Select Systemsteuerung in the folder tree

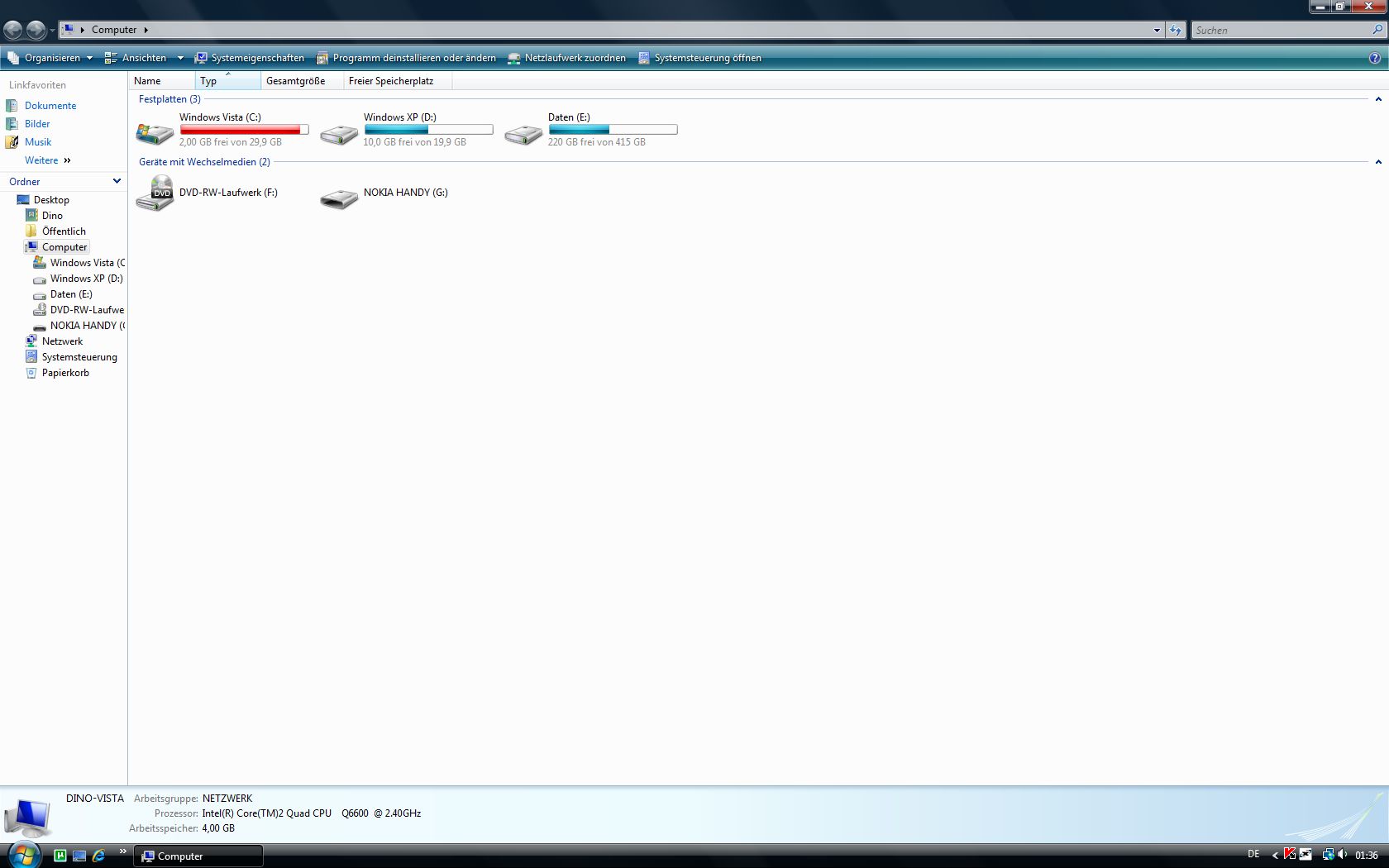79,357
